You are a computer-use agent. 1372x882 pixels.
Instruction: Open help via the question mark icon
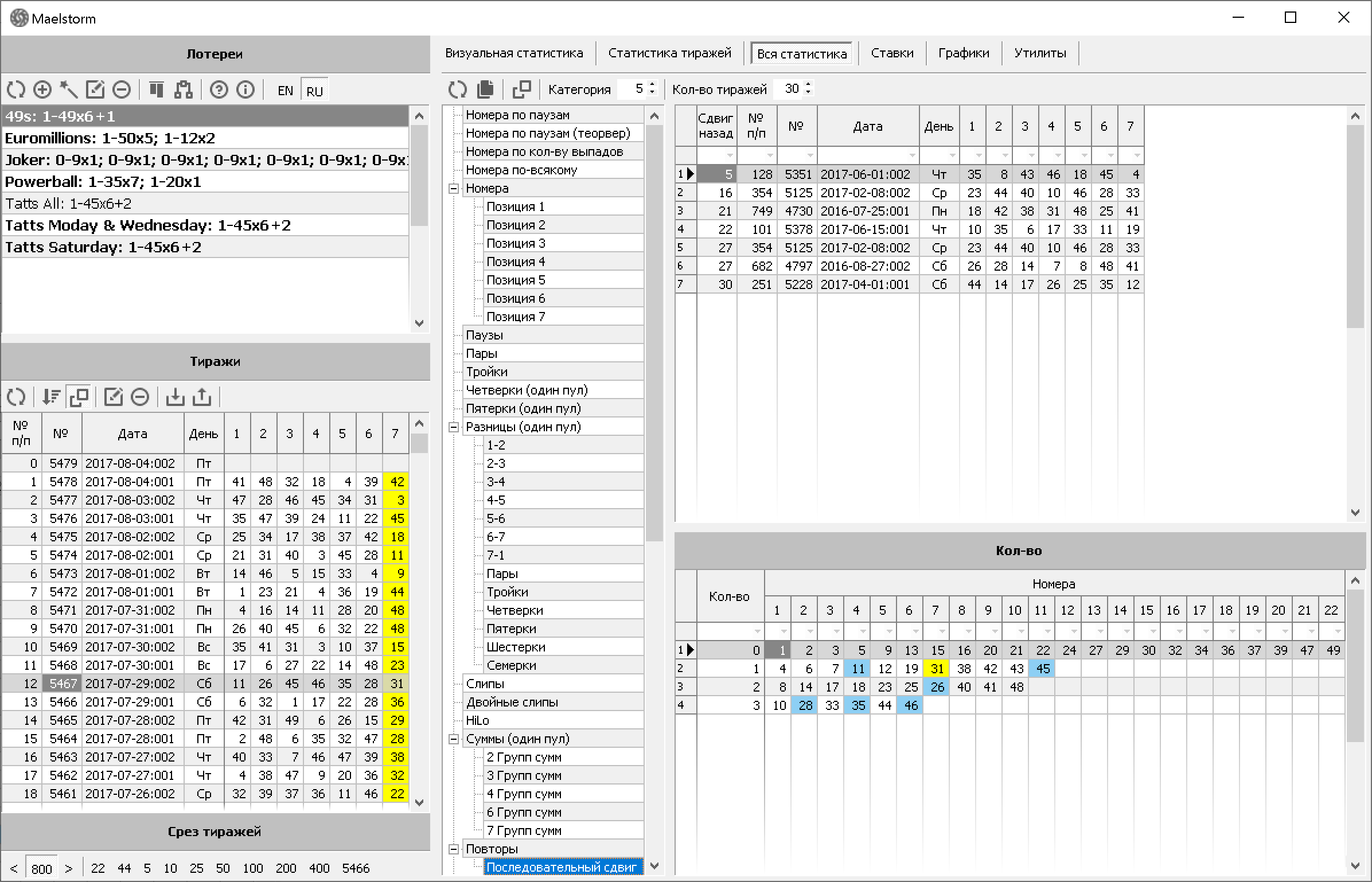point(219,90)
